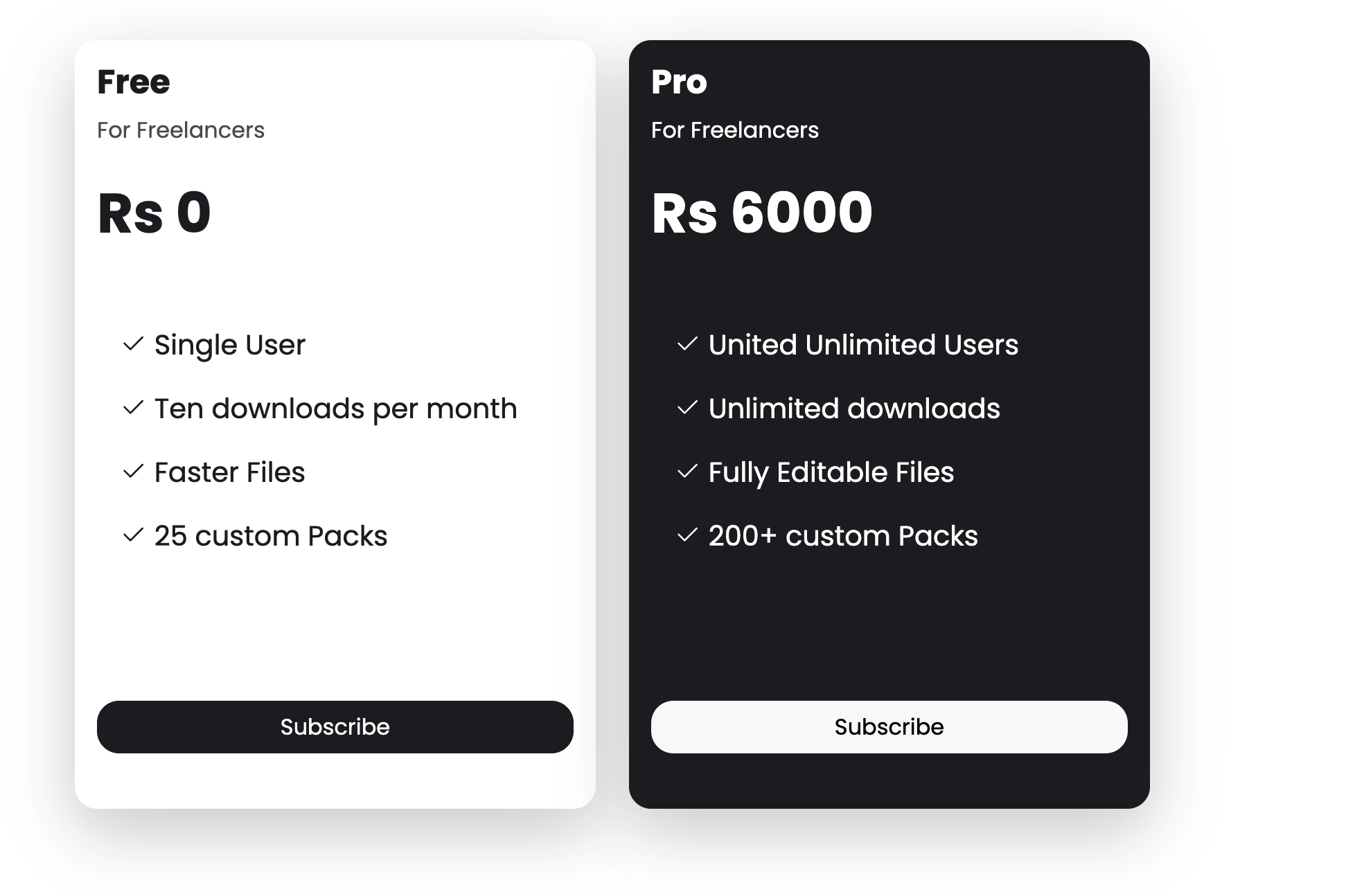Click the Rs 0 price text
Image resolution: width=1355 pixels, height=896 pixels.
click(x=154, y=213)
